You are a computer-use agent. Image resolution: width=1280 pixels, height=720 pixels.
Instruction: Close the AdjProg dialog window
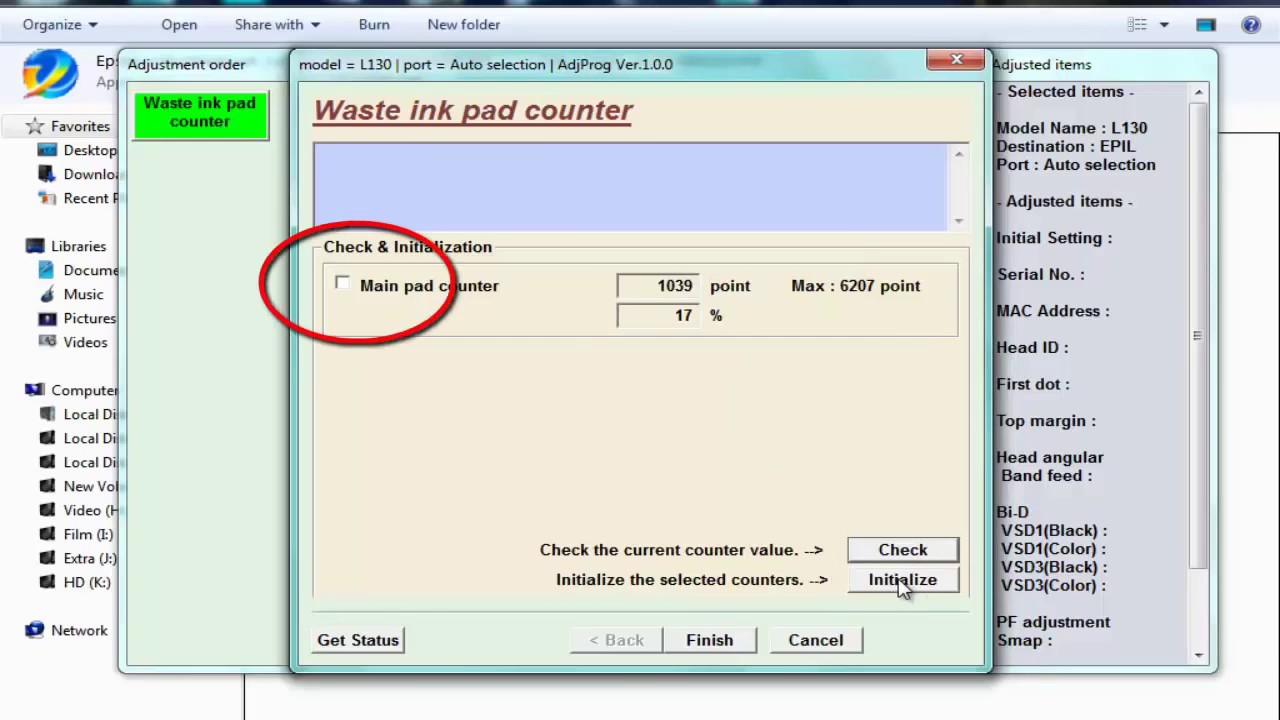[x=956, y=60]
